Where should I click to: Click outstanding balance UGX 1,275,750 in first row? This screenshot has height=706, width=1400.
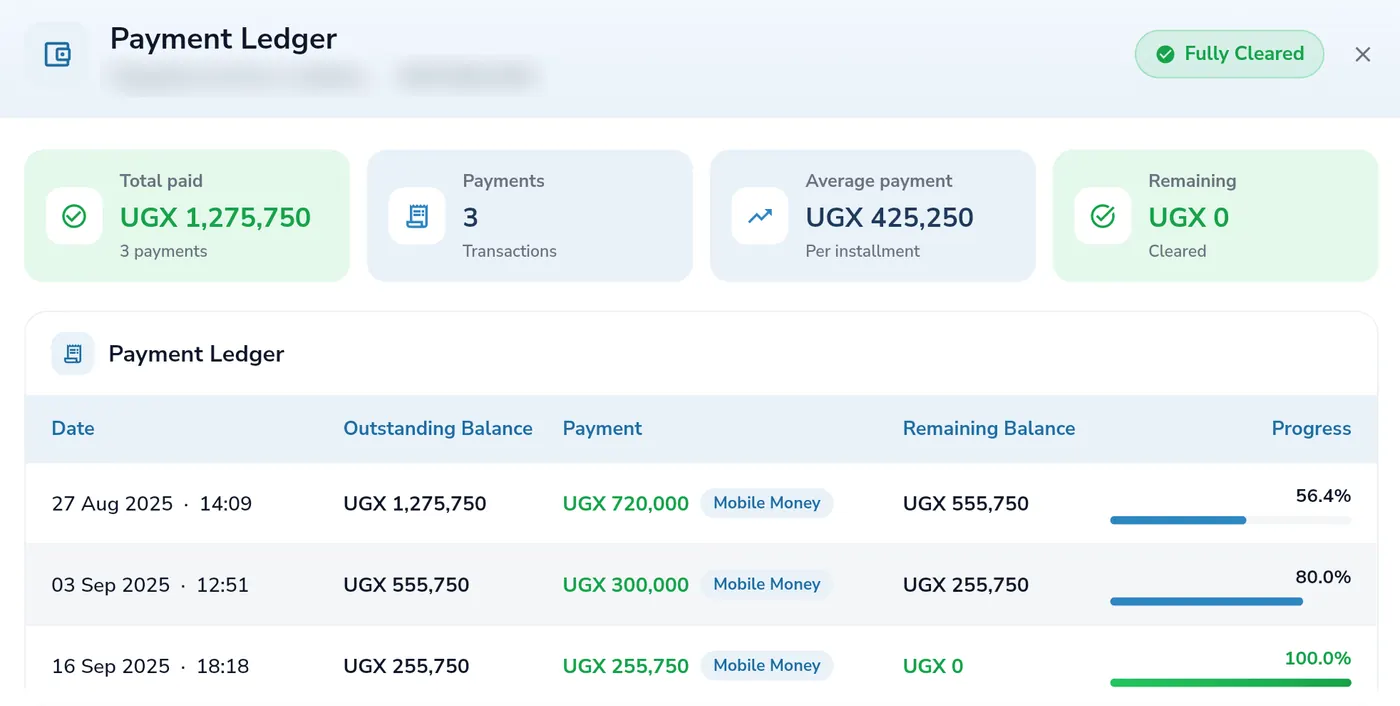415,504
